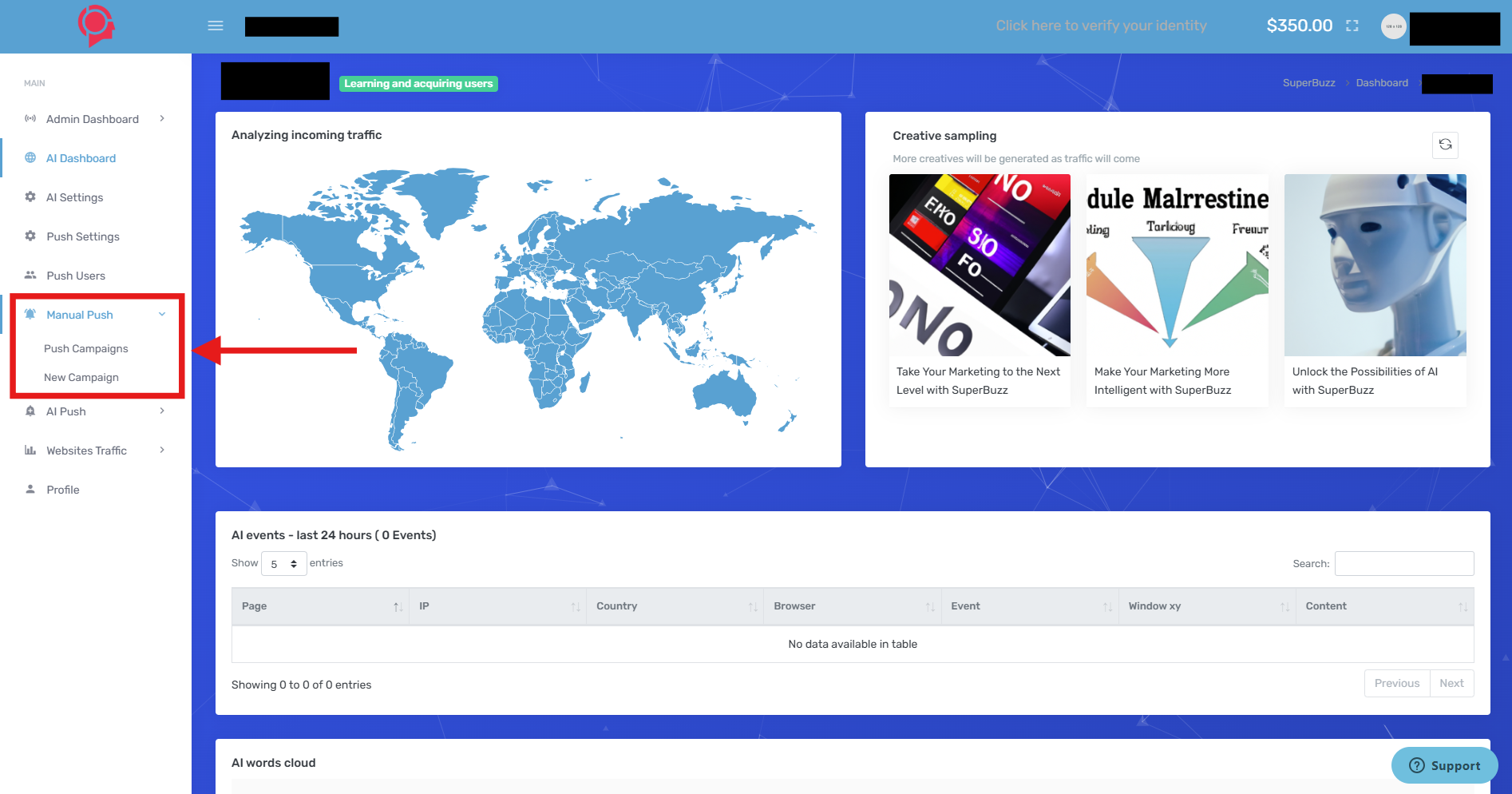Click the $350.00 balance
Image resolution: width=1512 pixels, height=794 pixels.
(1299, 26)
